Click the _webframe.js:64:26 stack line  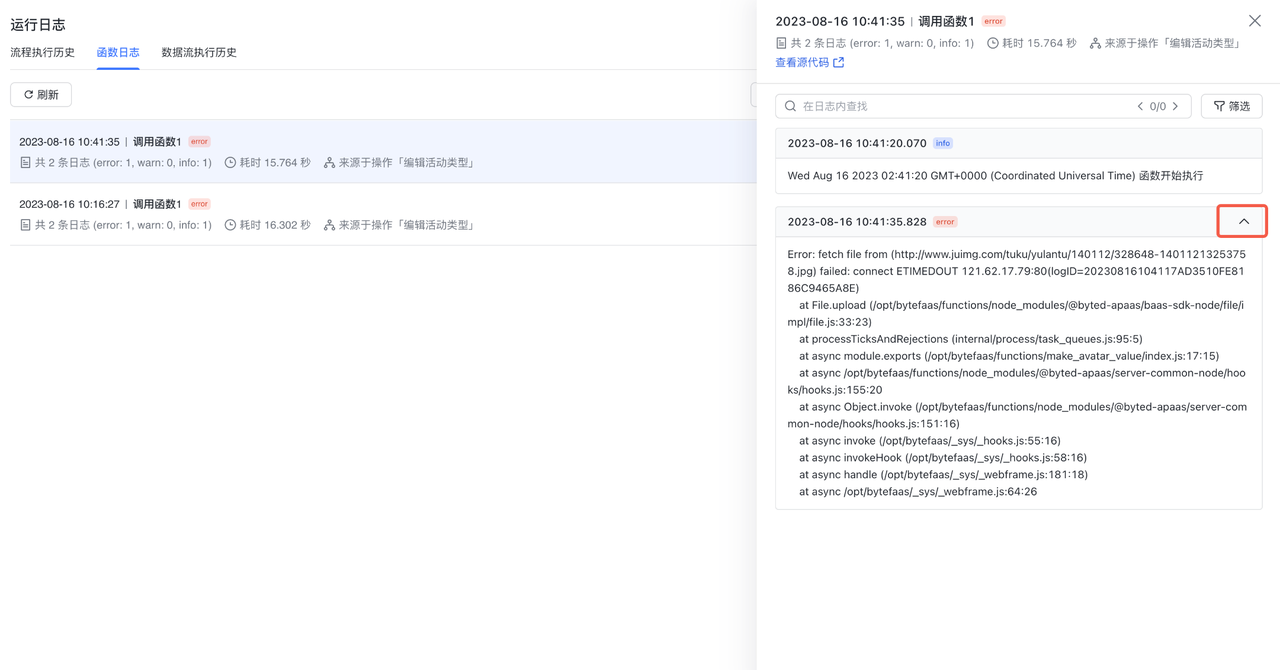click(918, 492)
